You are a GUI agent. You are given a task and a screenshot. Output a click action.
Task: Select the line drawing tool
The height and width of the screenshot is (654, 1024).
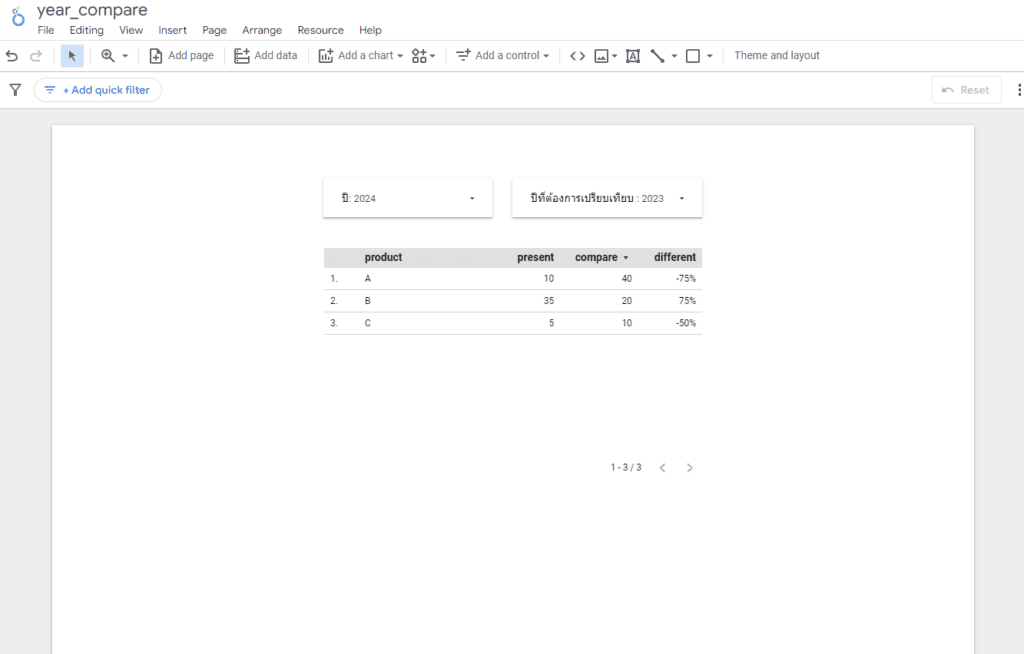pyautogui.click(x=657, y=56)
